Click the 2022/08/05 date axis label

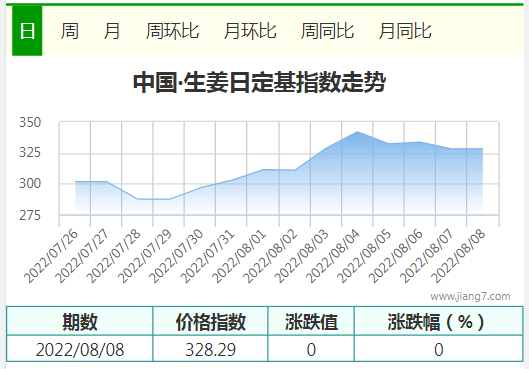(x=364, y=256)
